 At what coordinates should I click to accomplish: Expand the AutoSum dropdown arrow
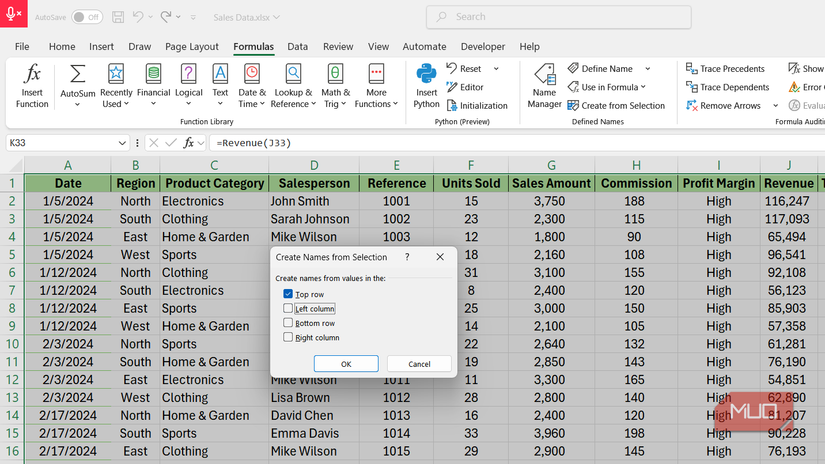(77, 105)
